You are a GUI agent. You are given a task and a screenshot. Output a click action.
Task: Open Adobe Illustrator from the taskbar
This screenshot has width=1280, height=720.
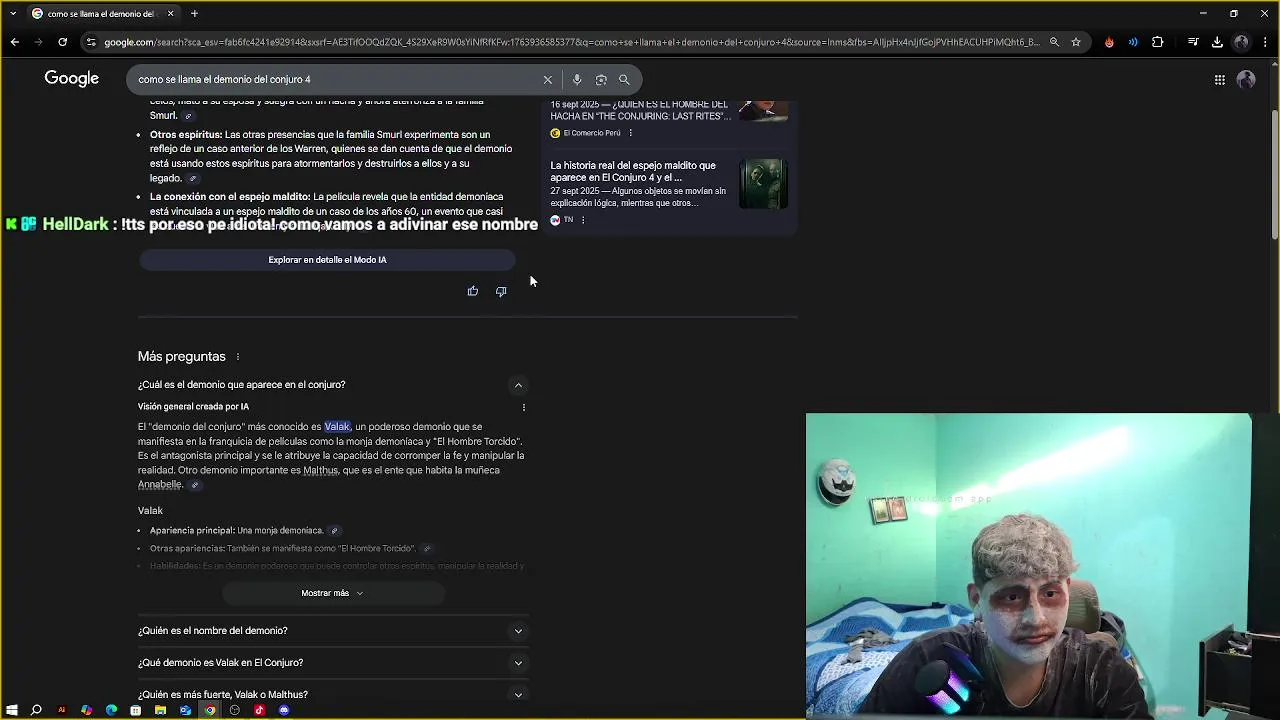[x=61, y=710]
